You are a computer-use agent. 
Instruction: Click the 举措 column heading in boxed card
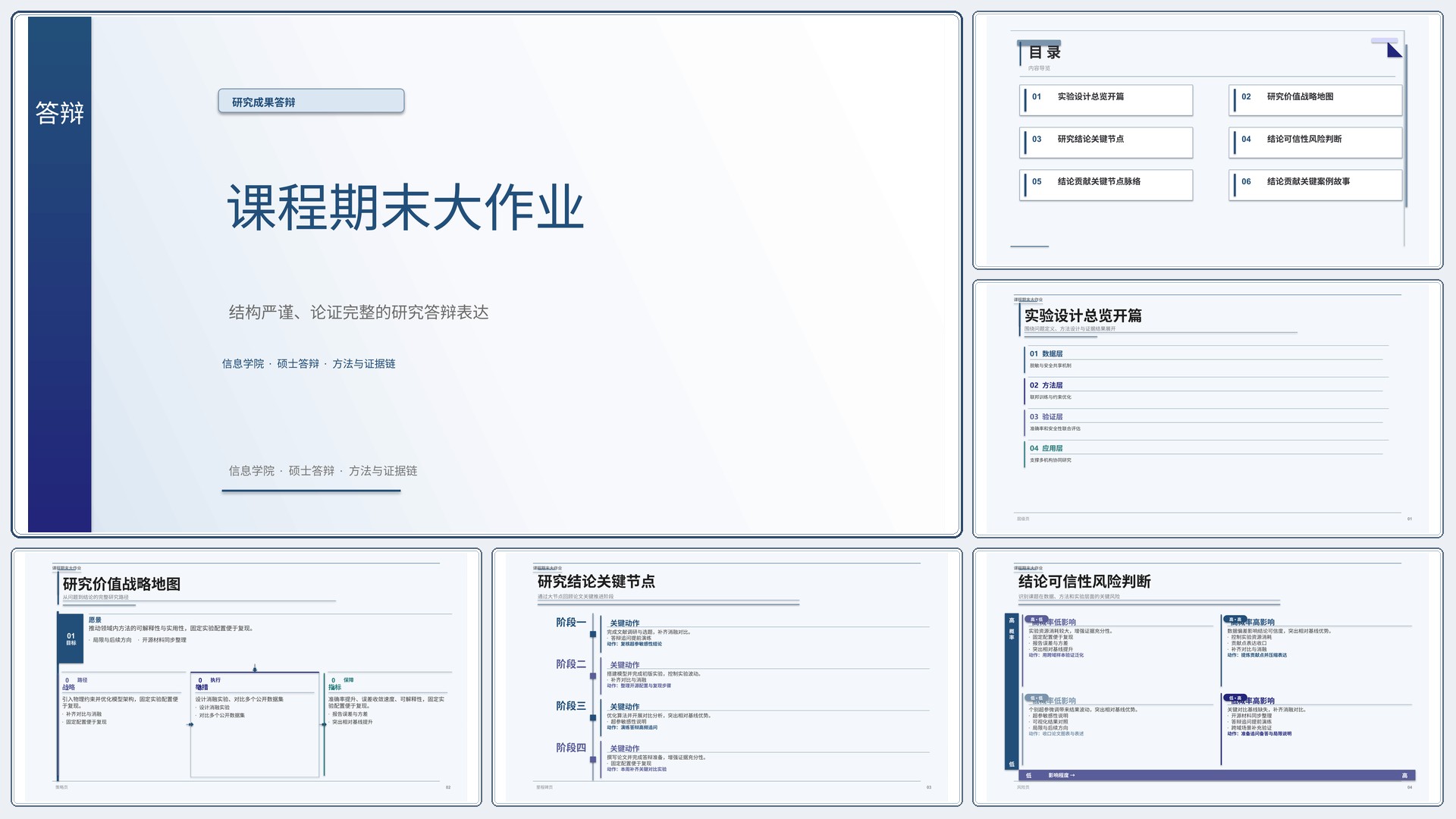click(202, 688)
